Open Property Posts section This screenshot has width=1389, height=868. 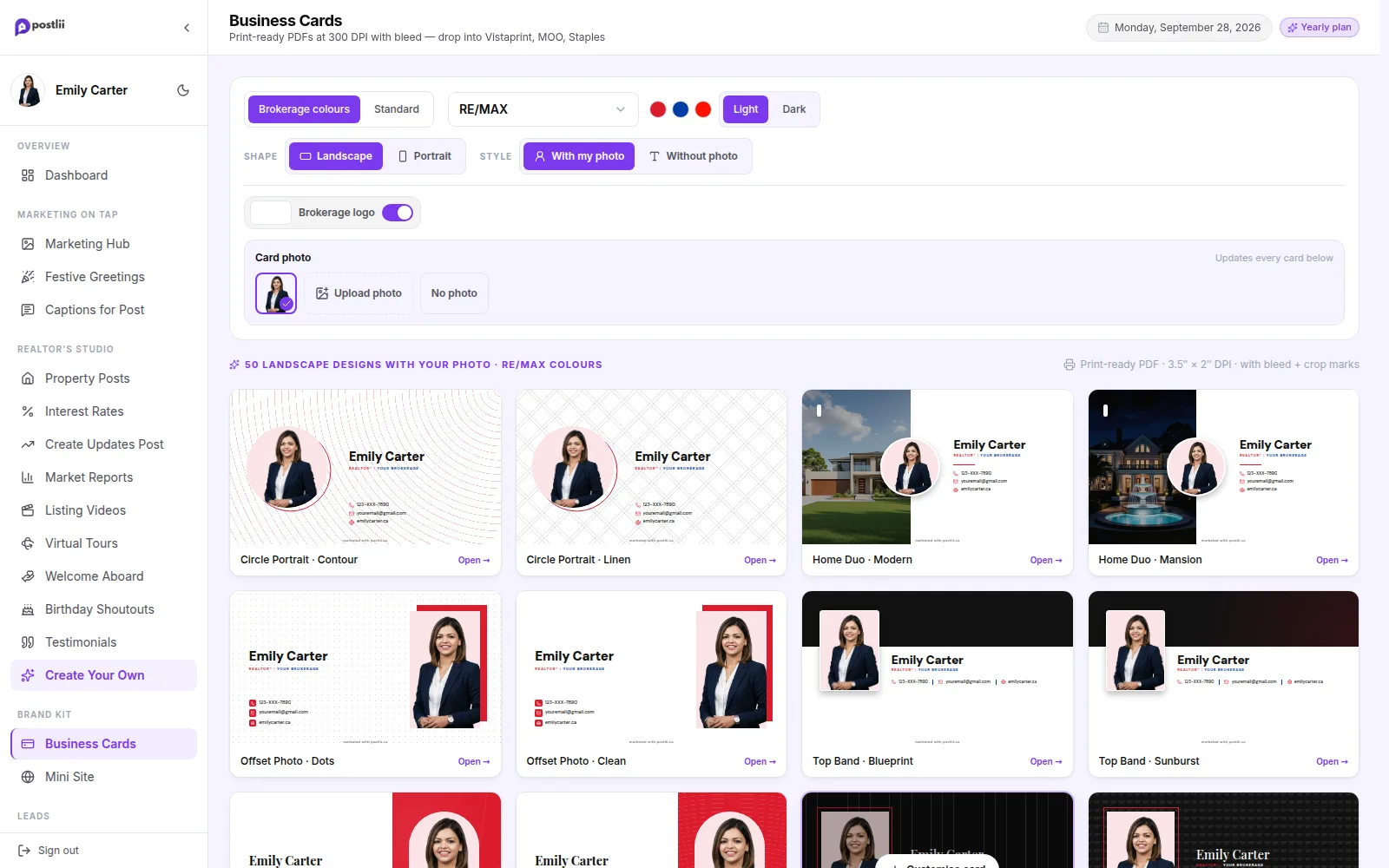pos(103,378)
